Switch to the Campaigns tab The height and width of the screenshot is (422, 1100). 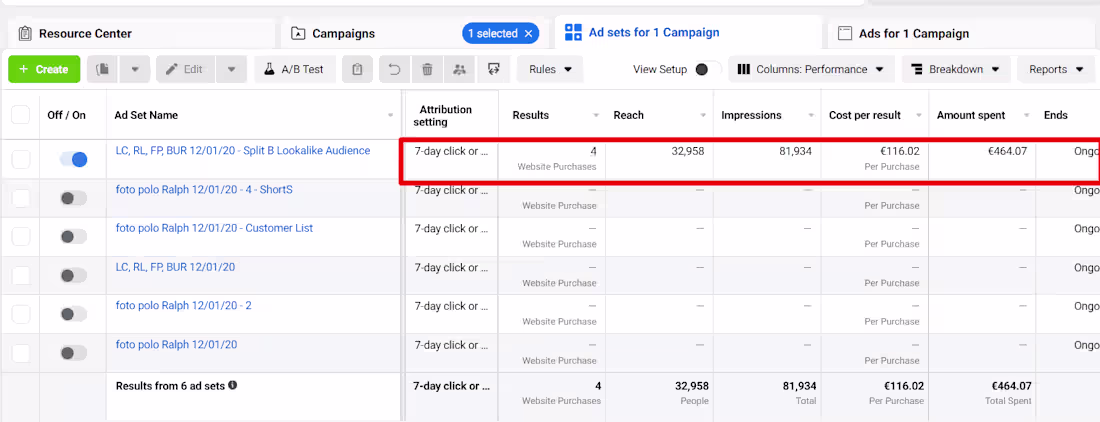(x=414, y=33)
